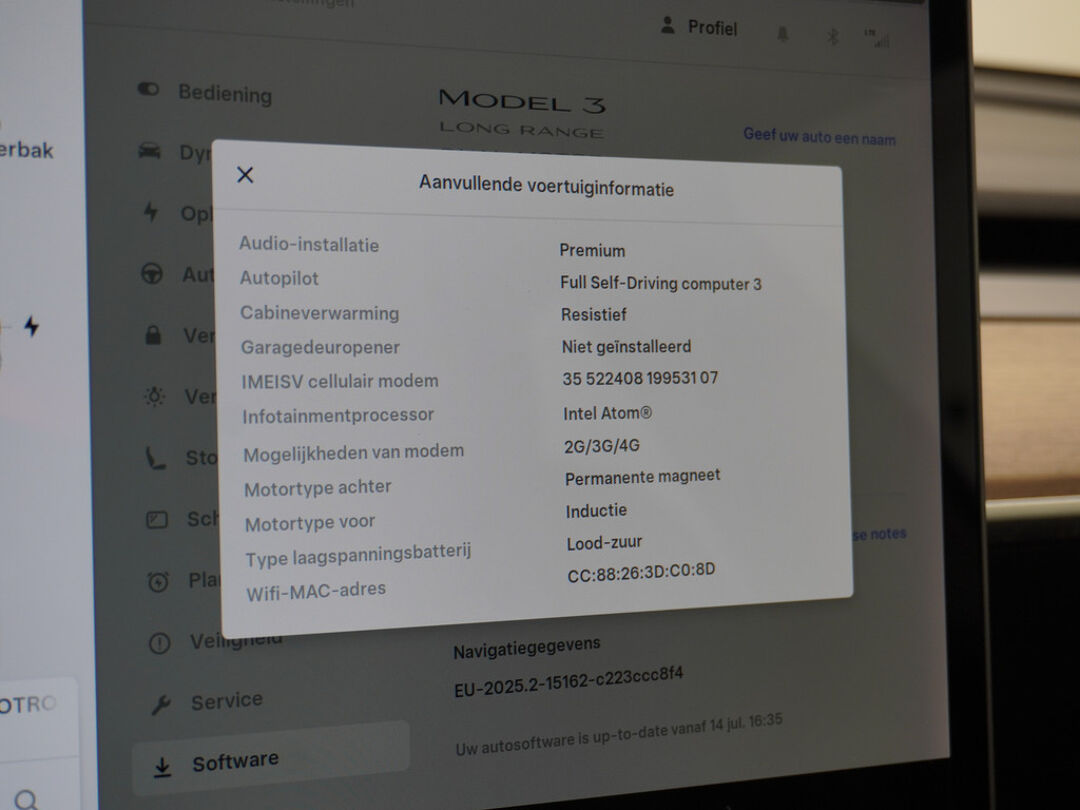Viewport: 1080px width, 810px height.
Task: Select the 'Resistief' value
Action: (594, 315)
